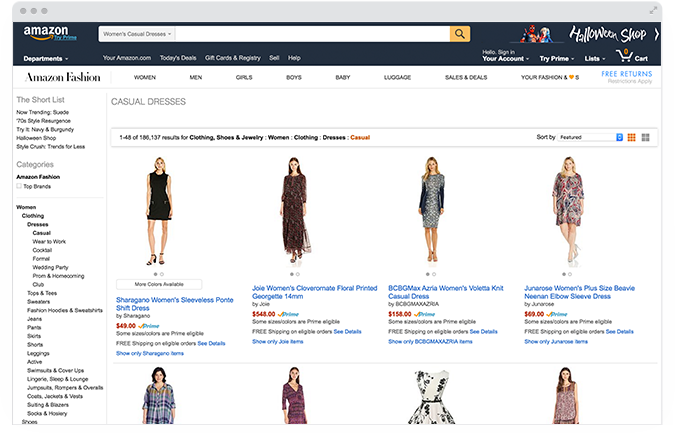The image size is (675, 433).
Task: Open Junarose Women's Plus Size Beavie title
Action: 579,292
